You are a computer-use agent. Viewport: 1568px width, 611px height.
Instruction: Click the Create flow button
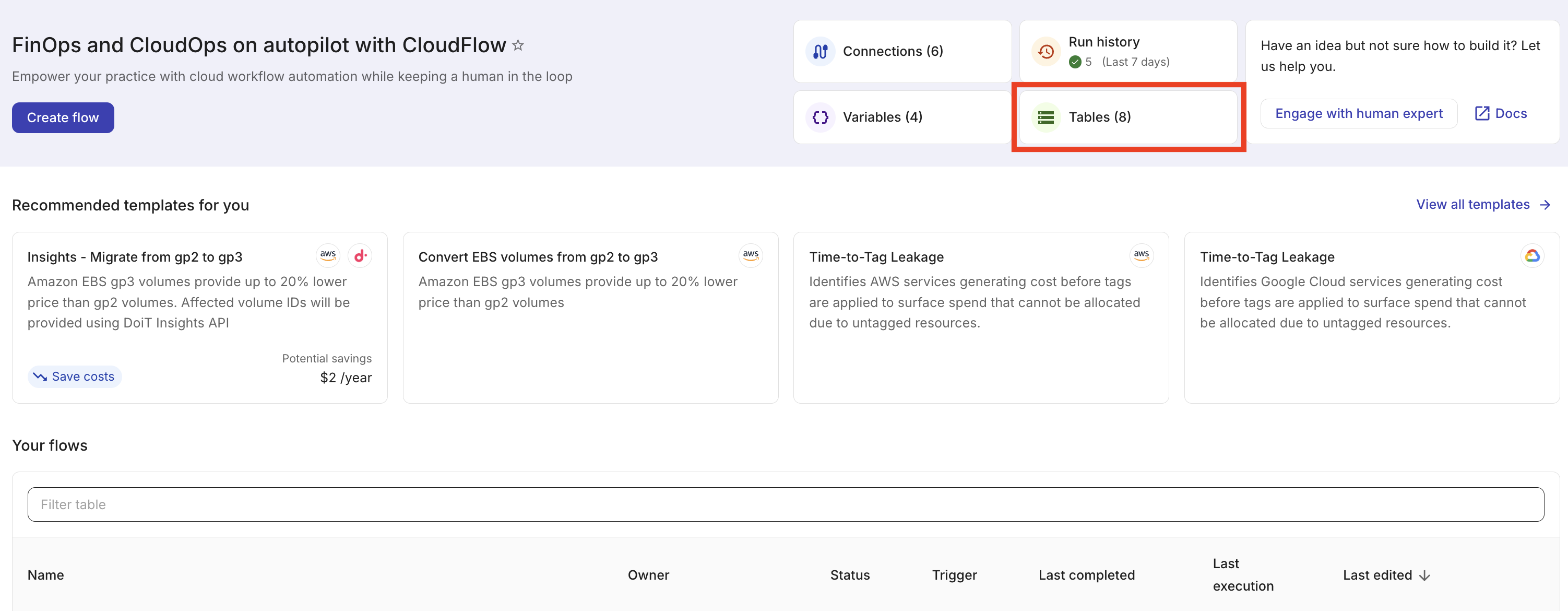point(63,118)
